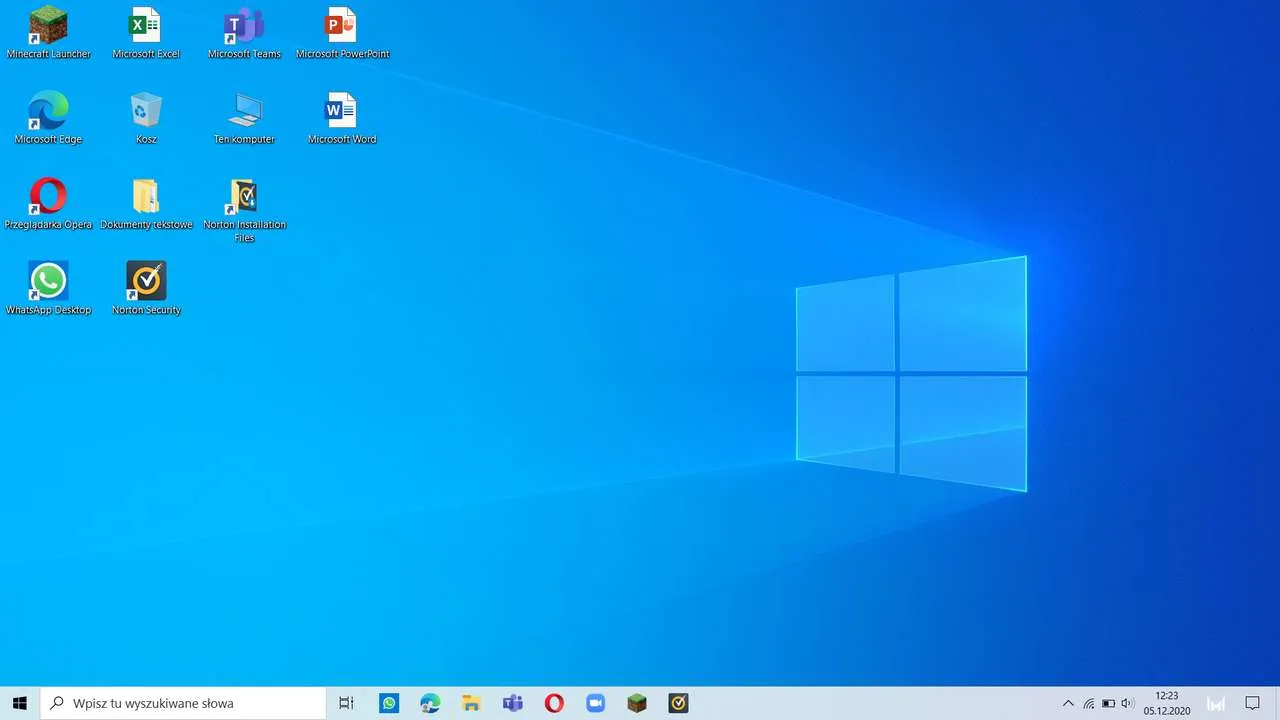Open Wi-Fi network settings in tray
Image resolution: width=1280 pixels, height=720 pixels.
1088,703
